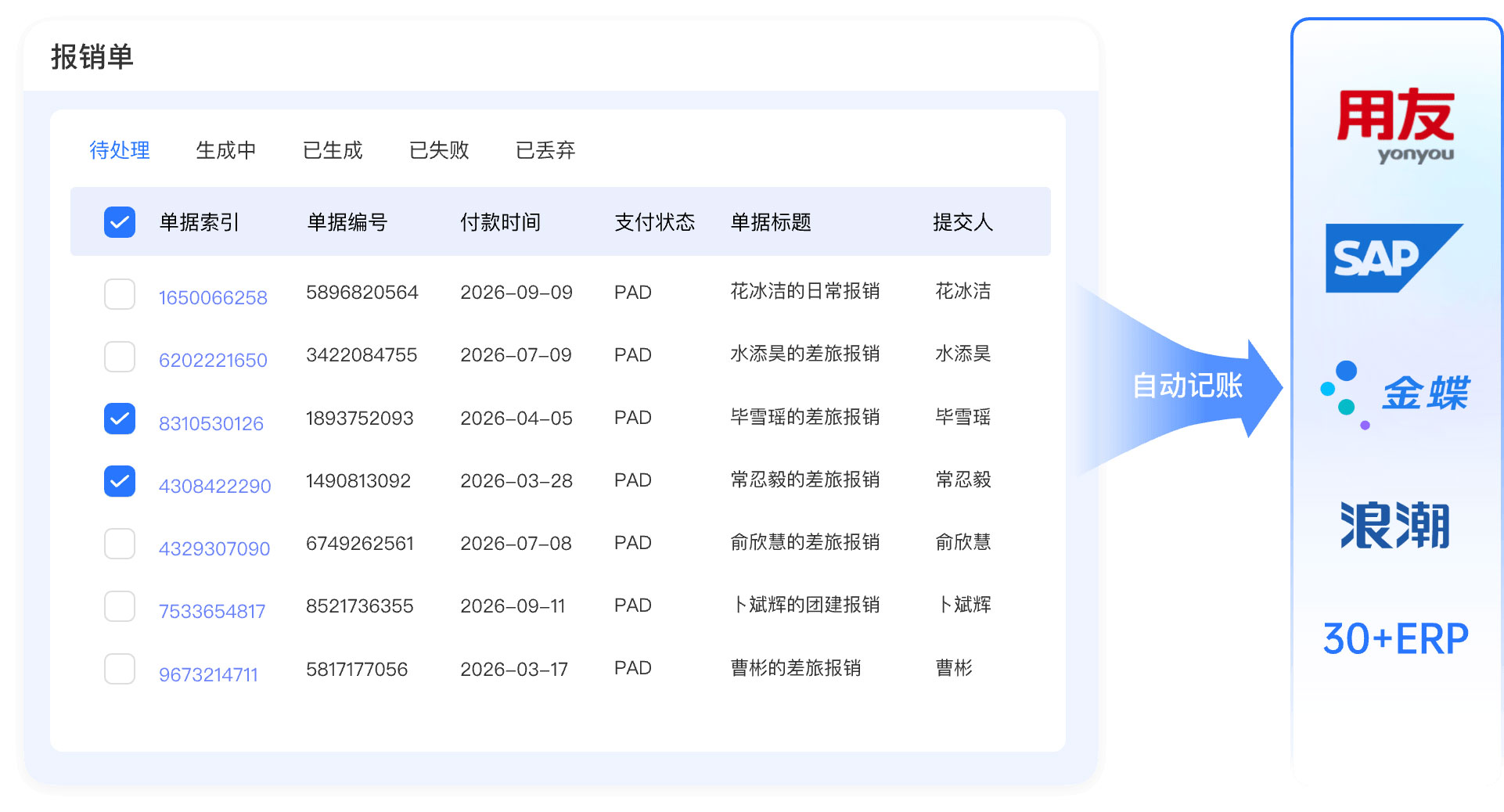Click the 提交人 column header
The width and height of the screenshot is (1504, 812).
[x=963, y=222]
